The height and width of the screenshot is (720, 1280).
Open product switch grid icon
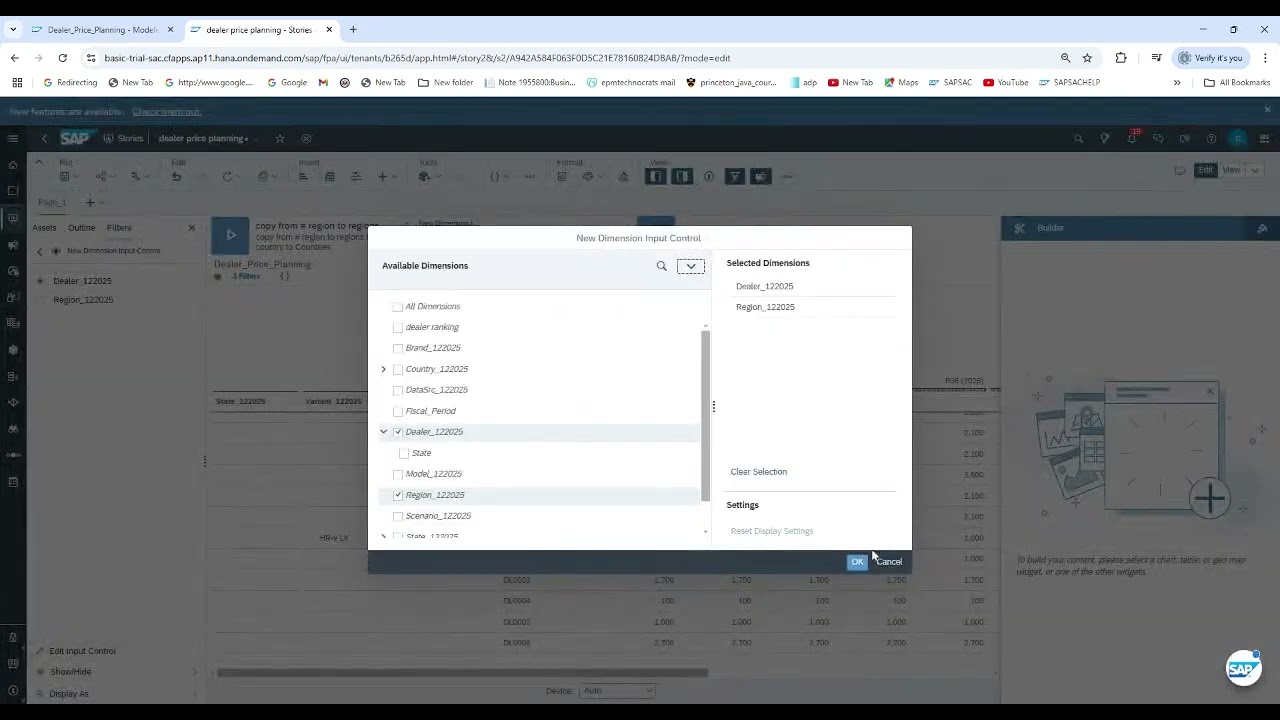point(1265,139)
